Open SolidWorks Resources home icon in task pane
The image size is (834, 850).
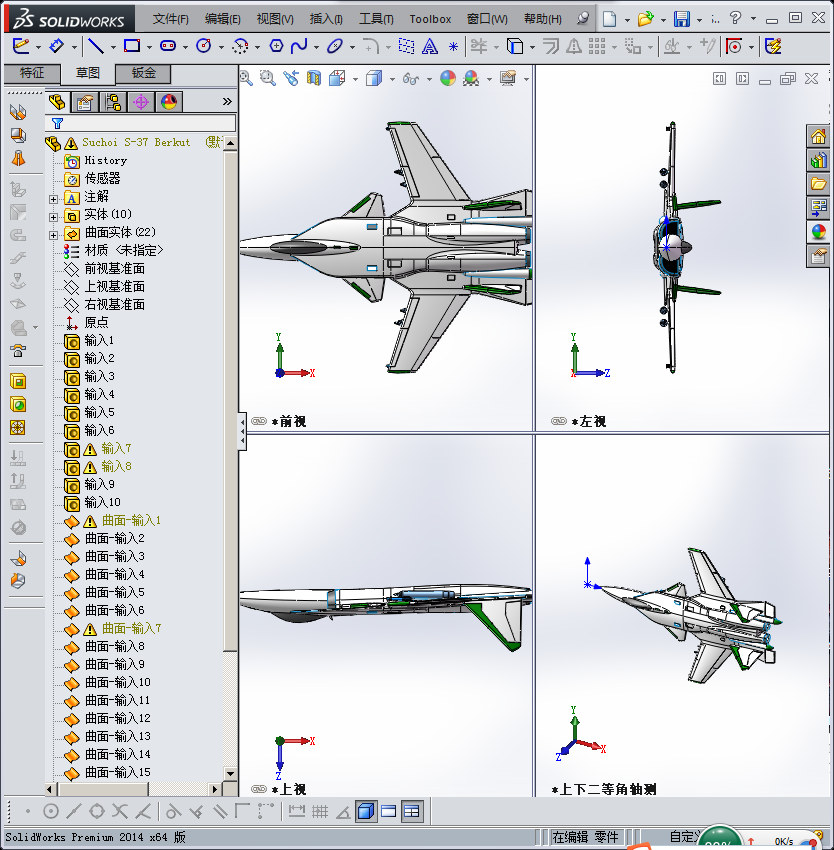[818, 136]
